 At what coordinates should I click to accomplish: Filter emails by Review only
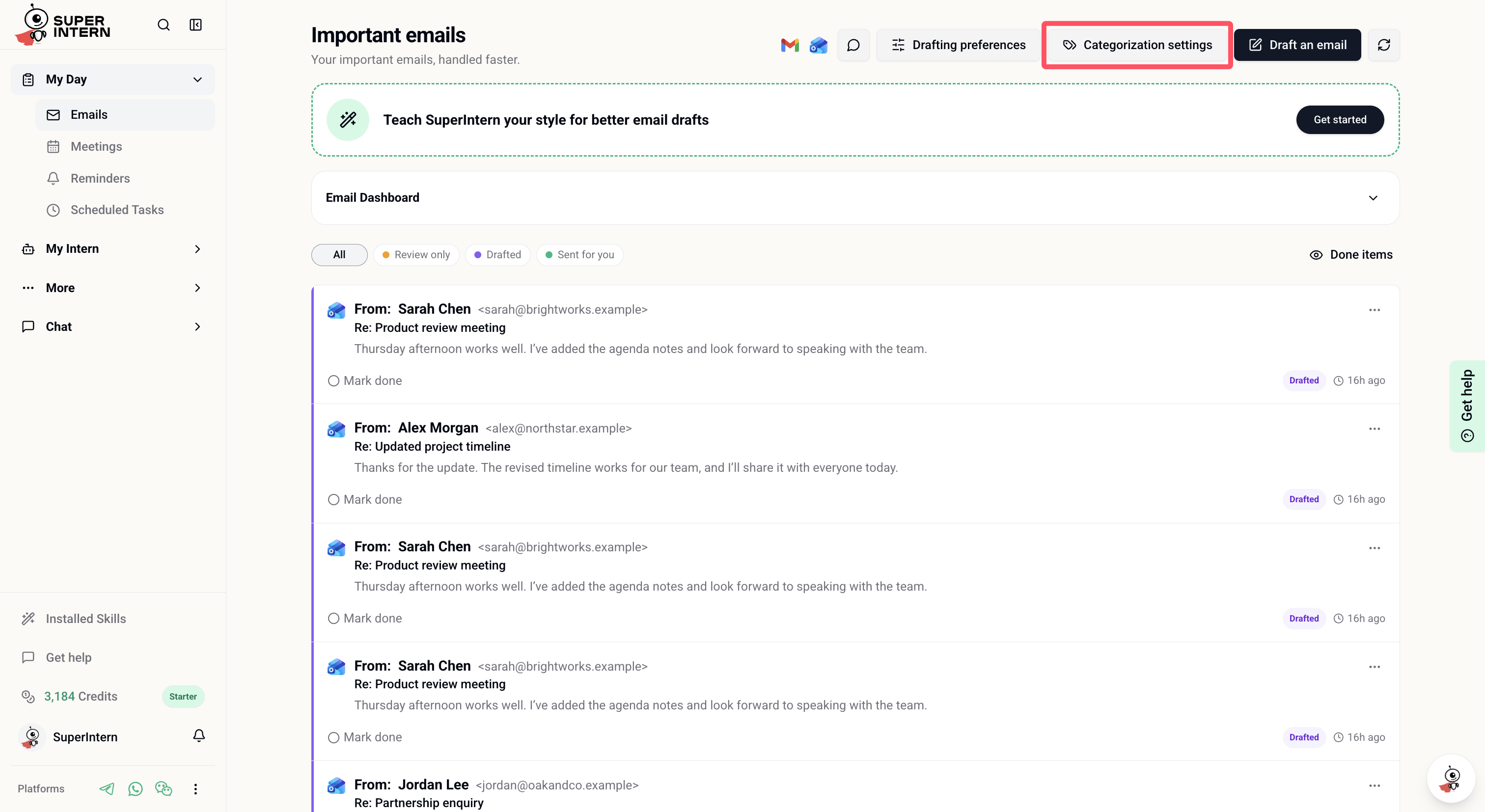tap(415, 255)
